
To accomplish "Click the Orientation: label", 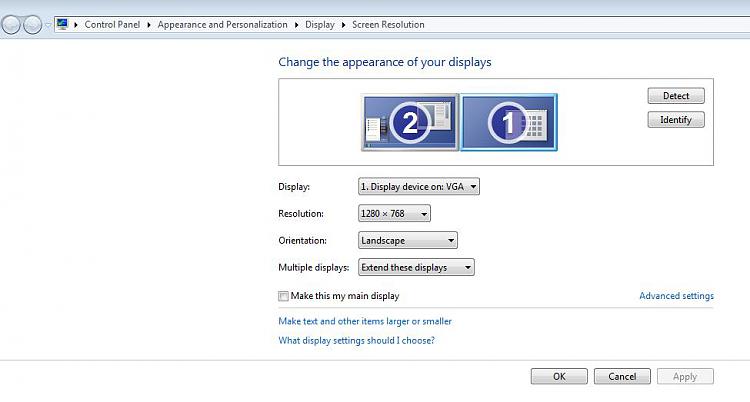I will tap(302, 240).
